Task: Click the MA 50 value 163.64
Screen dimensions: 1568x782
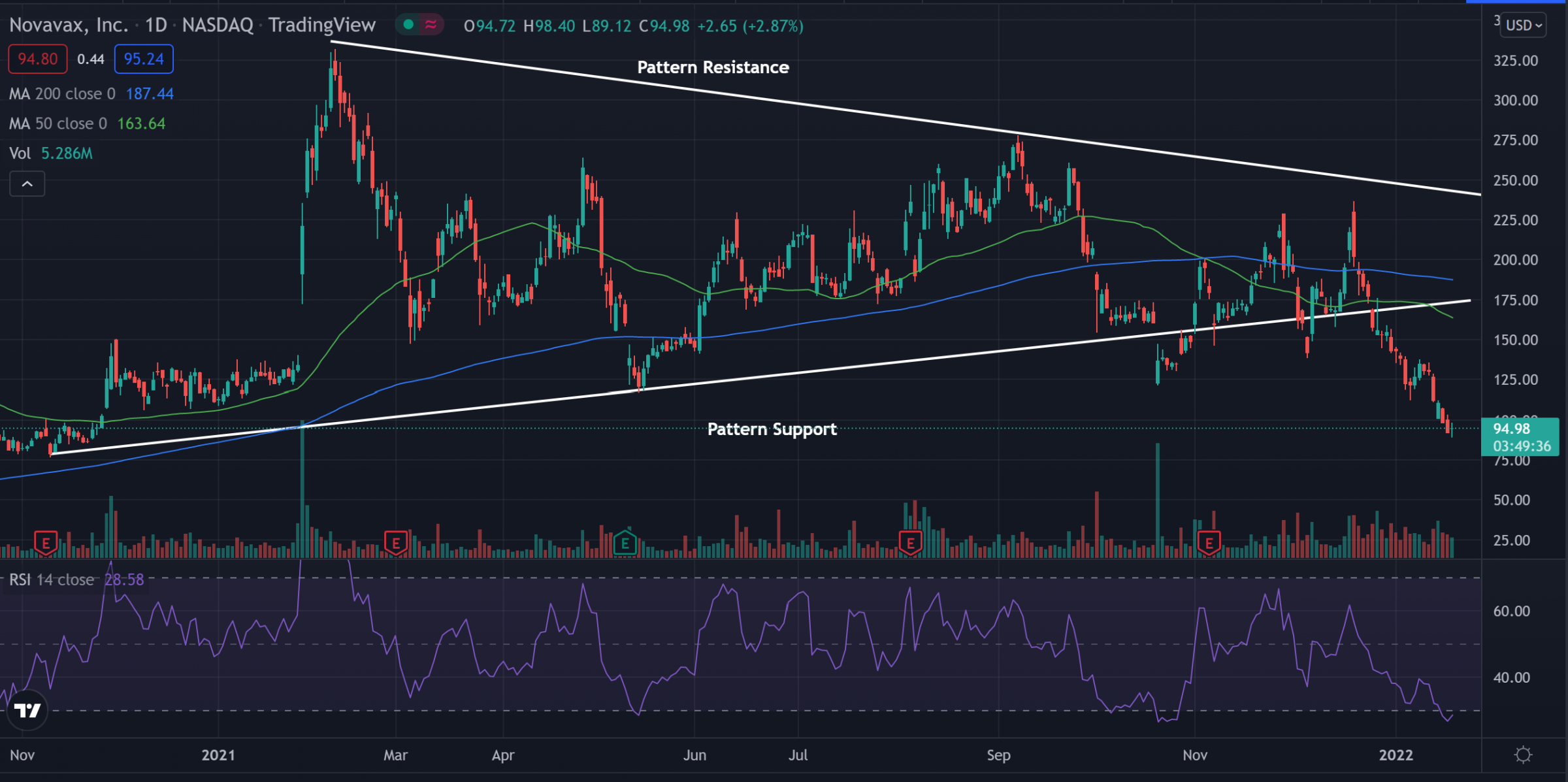Action: (141, 123)
